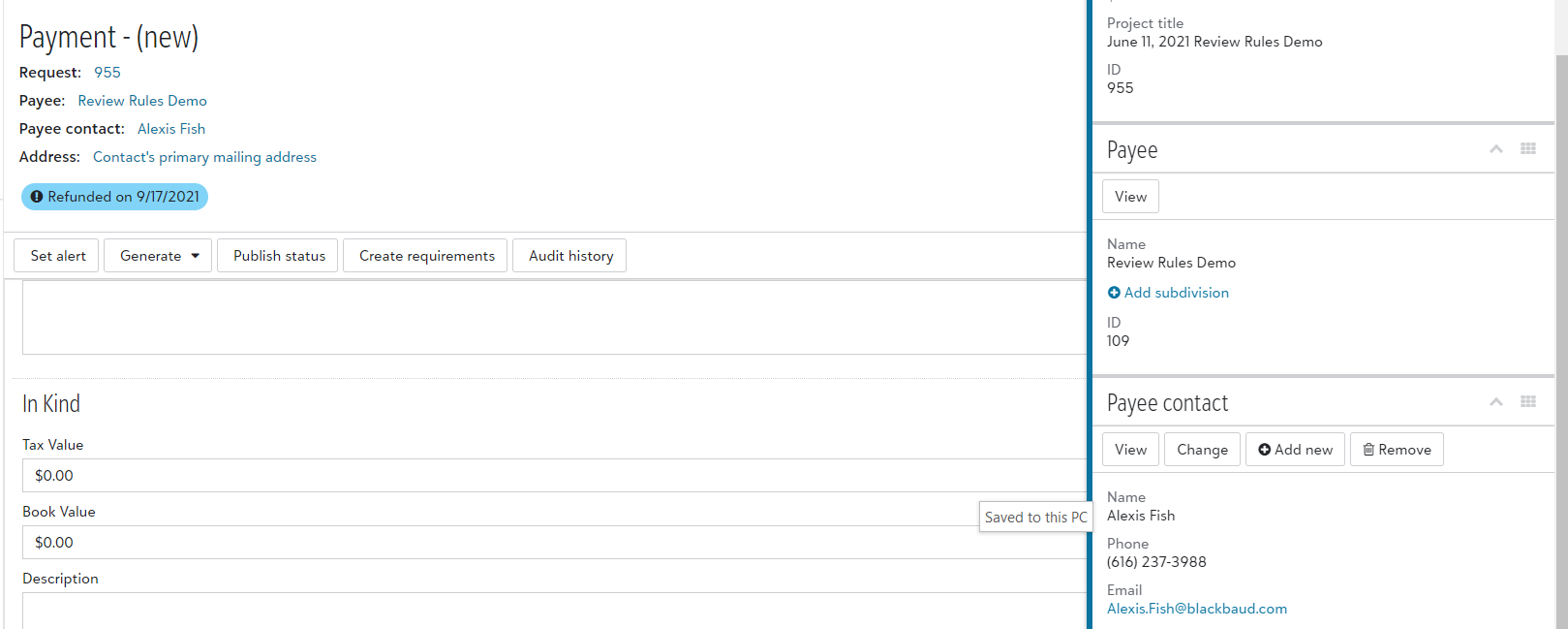Collapse the Payee contact section chevron
Viewport: 1568px width, 629px height.
tap(1496, 402)
